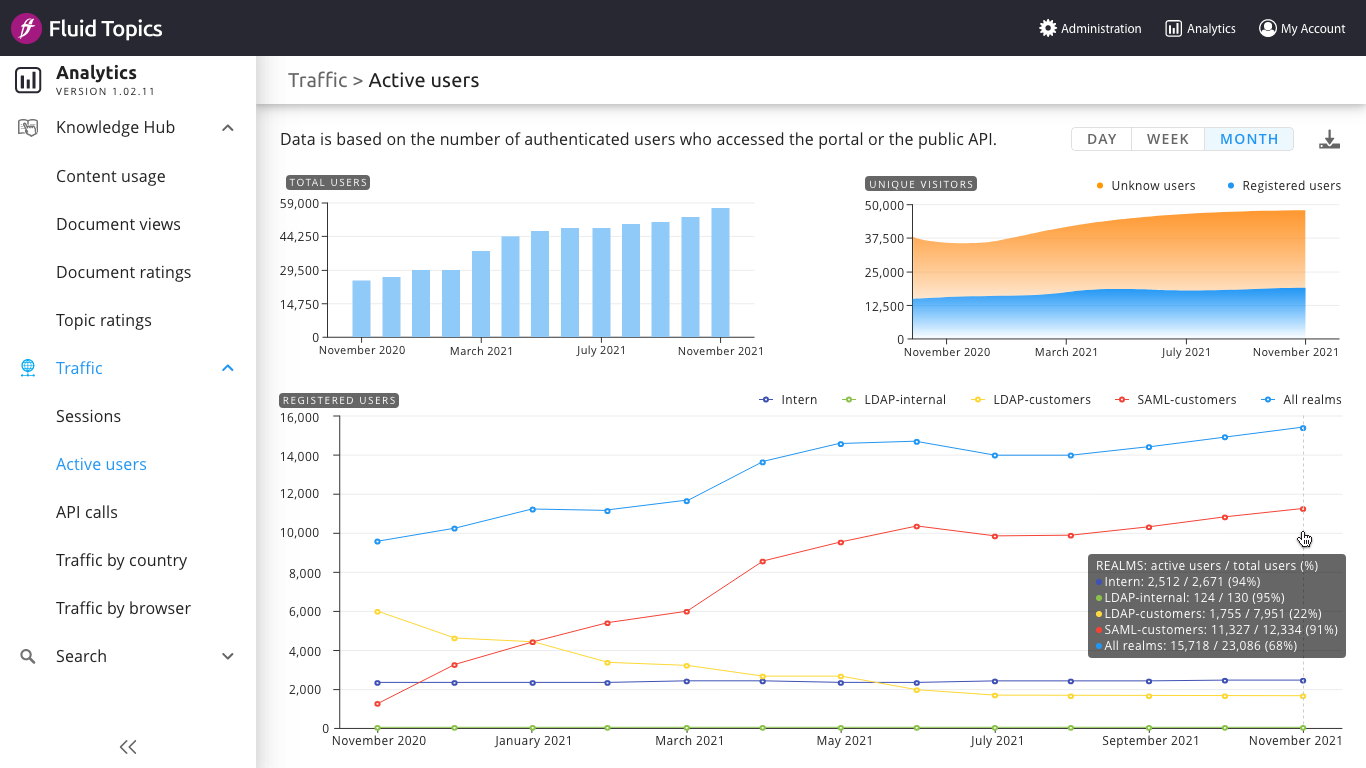The height and width of the screenshot is (768, 1366).
Task: Click the Knowledge Hub book icon
Action: tap(28, 127)
